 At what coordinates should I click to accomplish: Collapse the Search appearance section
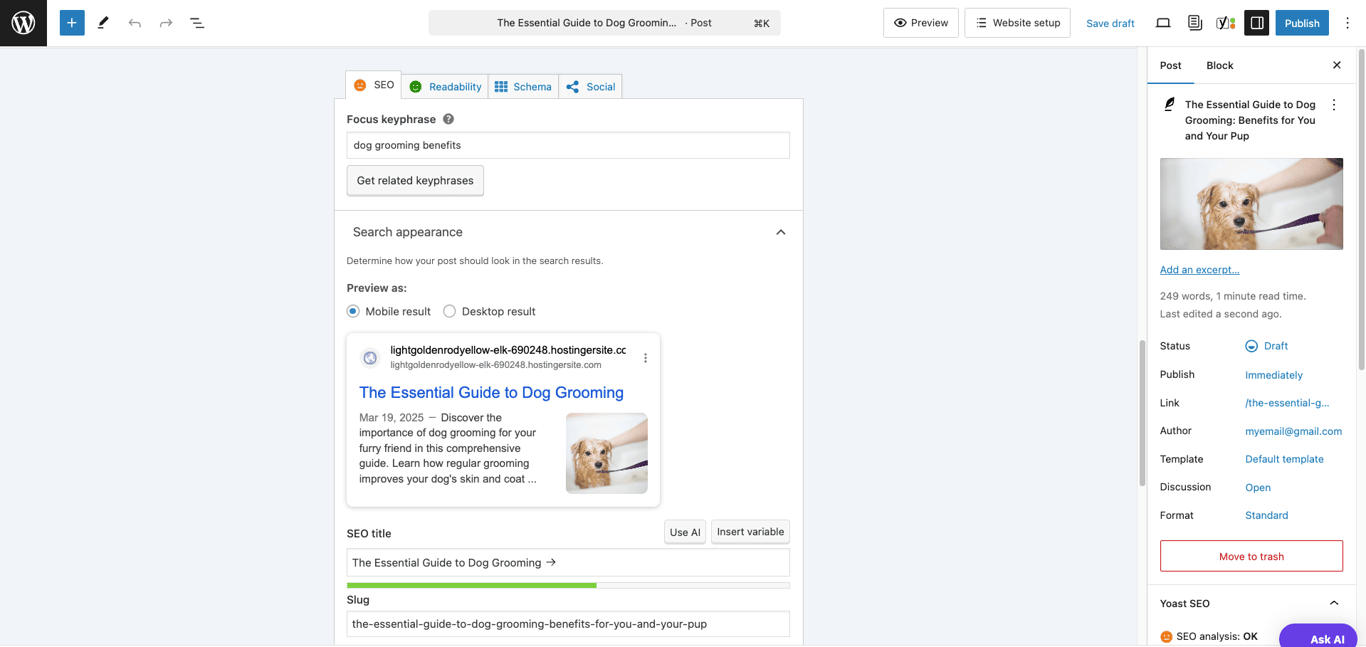click(781, 231)
